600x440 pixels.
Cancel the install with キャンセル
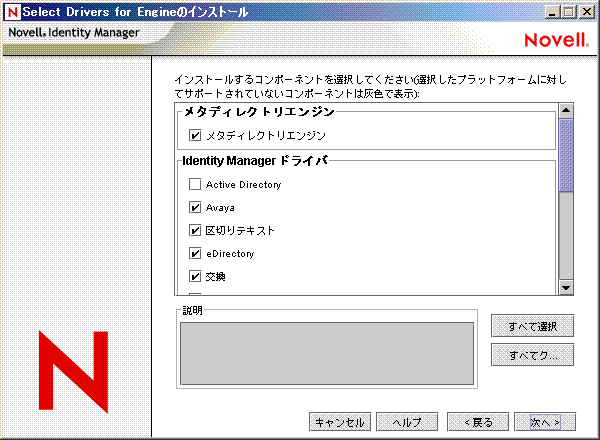click(340, 422)
